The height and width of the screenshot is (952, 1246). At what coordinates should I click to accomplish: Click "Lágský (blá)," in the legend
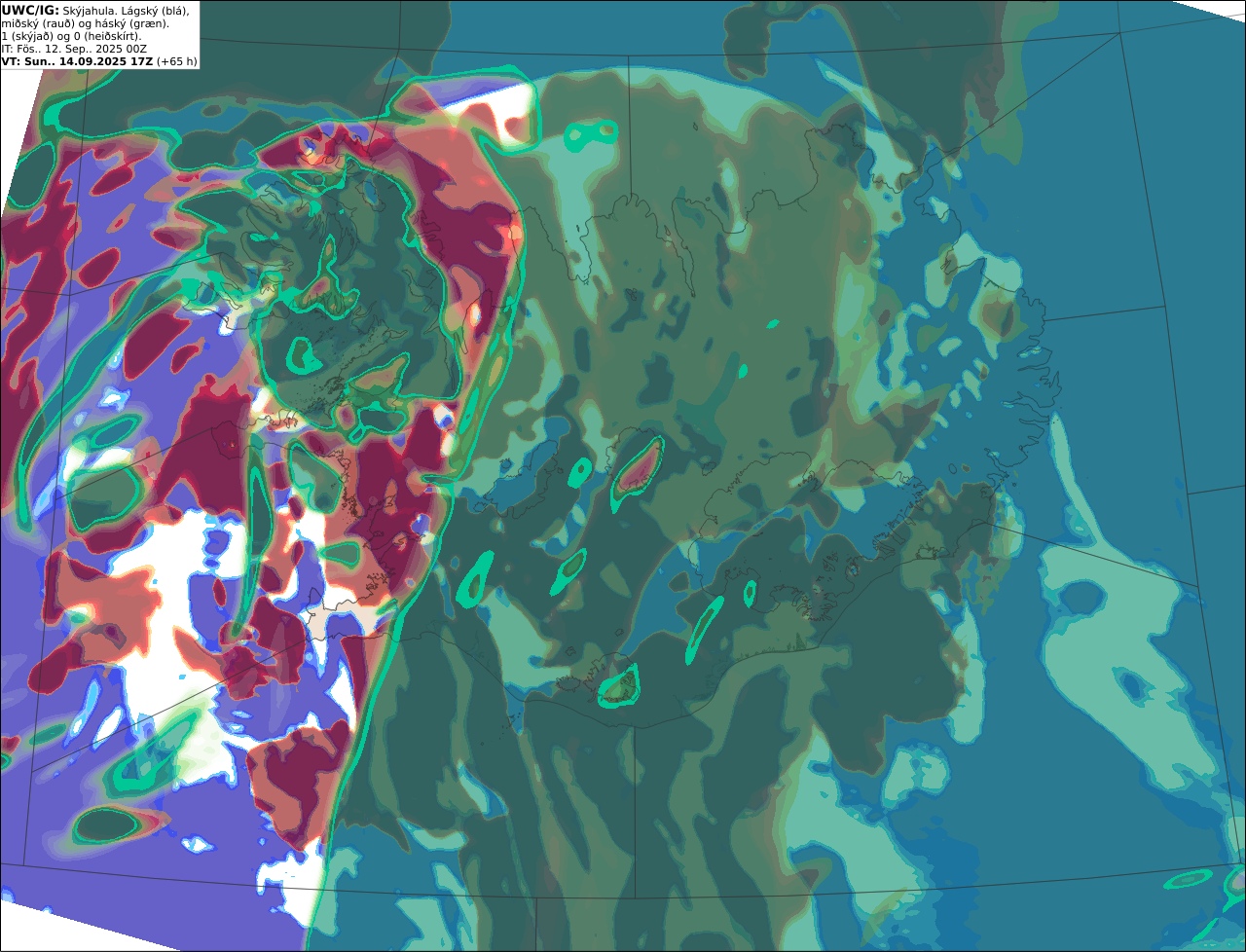153,10
